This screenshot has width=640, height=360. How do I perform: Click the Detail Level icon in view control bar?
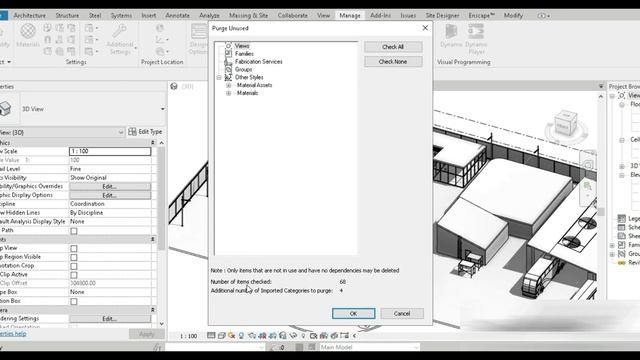(x=211, y=336)
